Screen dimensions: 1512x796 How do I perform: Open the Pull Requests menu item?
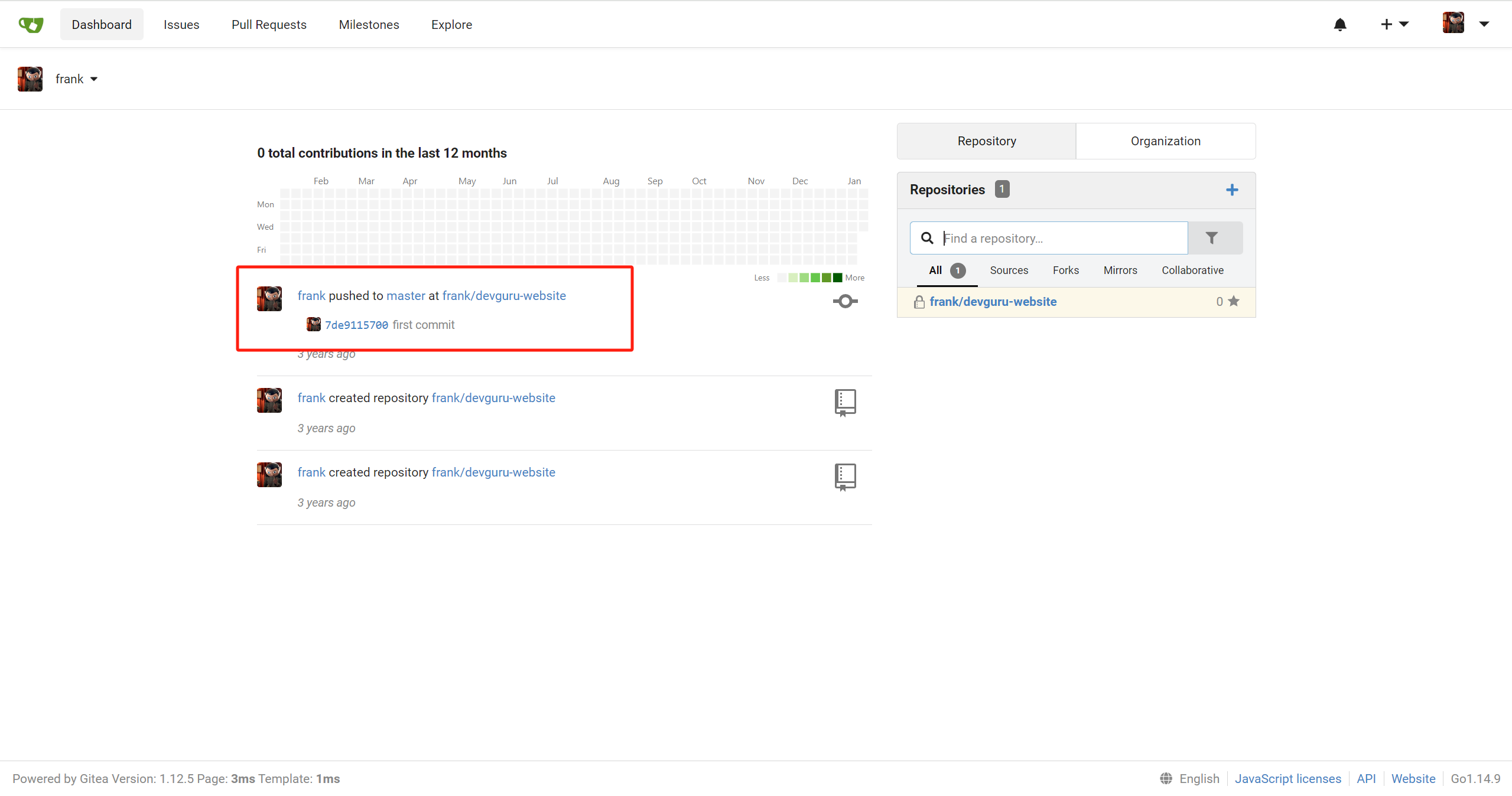[x=269, y=25]
